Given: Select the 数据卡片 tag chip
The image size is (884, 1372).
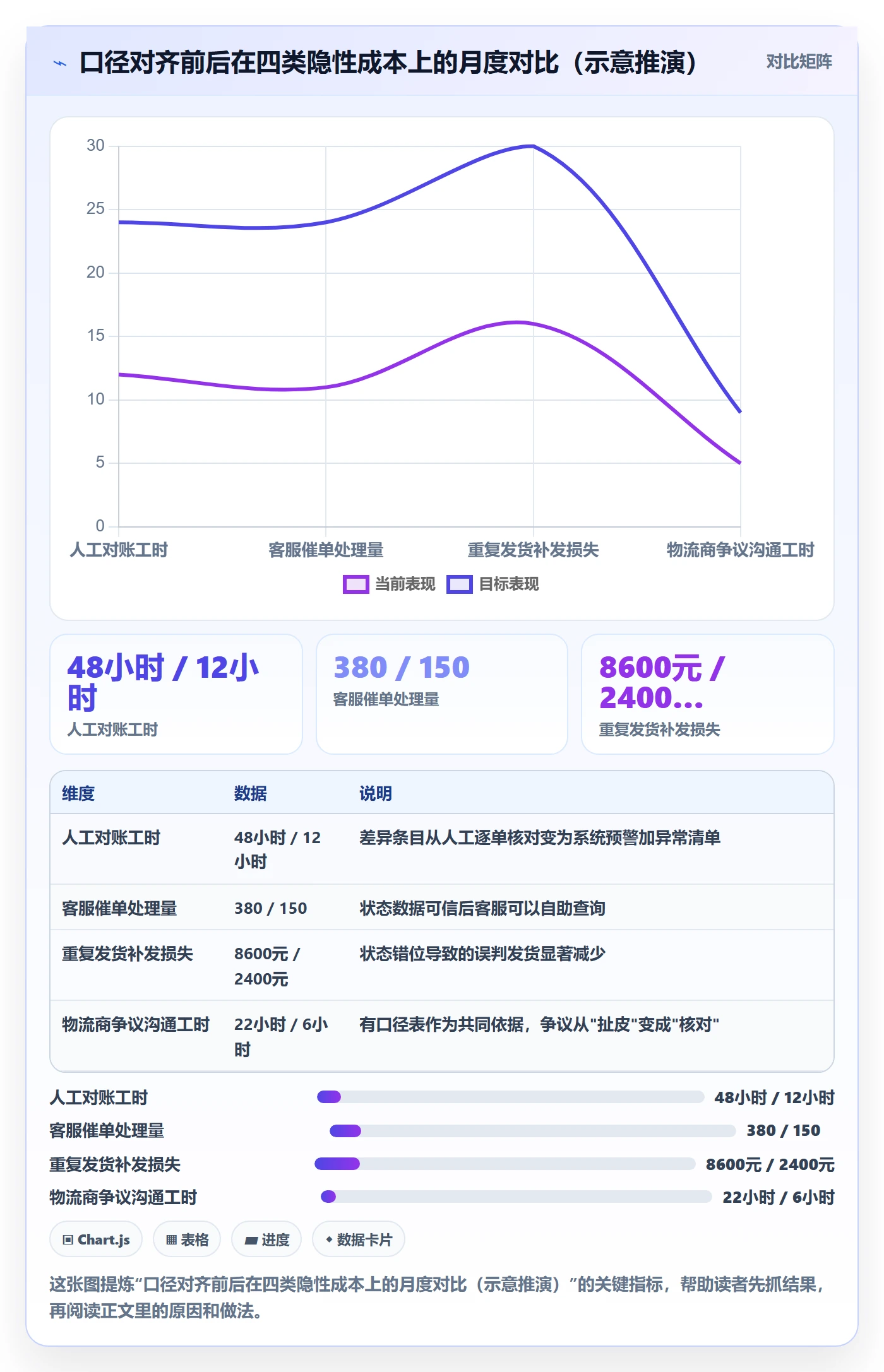Looking at the screenshot, I should click(359, 1239).
